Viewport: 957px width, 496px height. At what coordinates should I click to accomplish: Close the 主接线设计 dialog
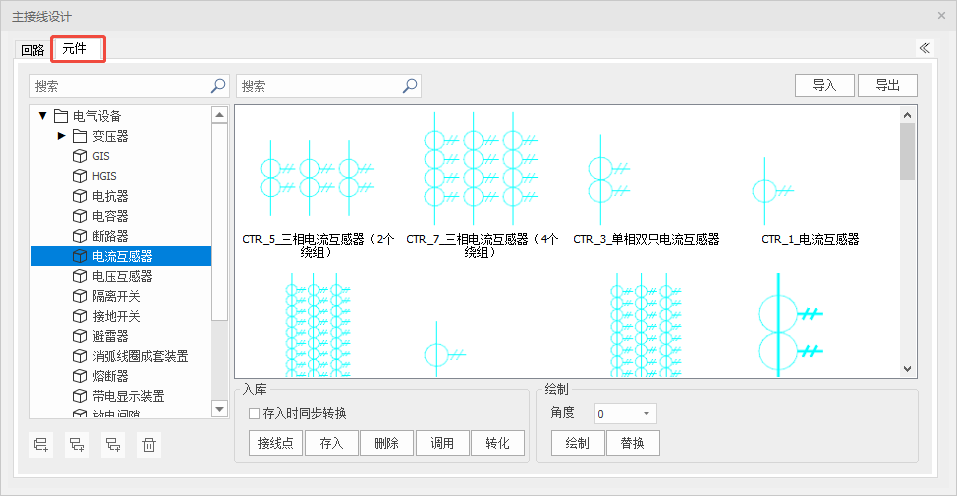[x=941, y=16]
